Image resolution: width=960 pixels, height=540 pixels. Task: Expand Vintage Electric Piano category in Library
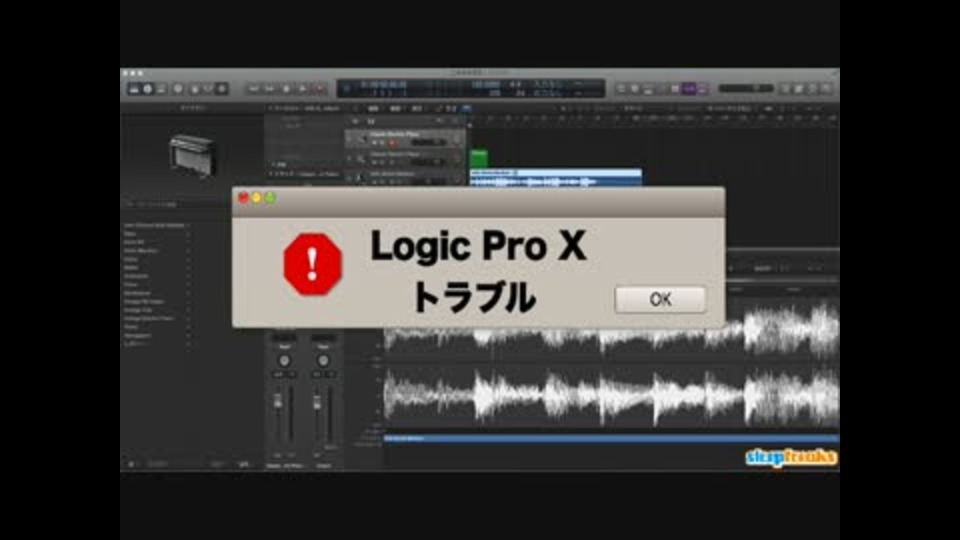[157, 318]
